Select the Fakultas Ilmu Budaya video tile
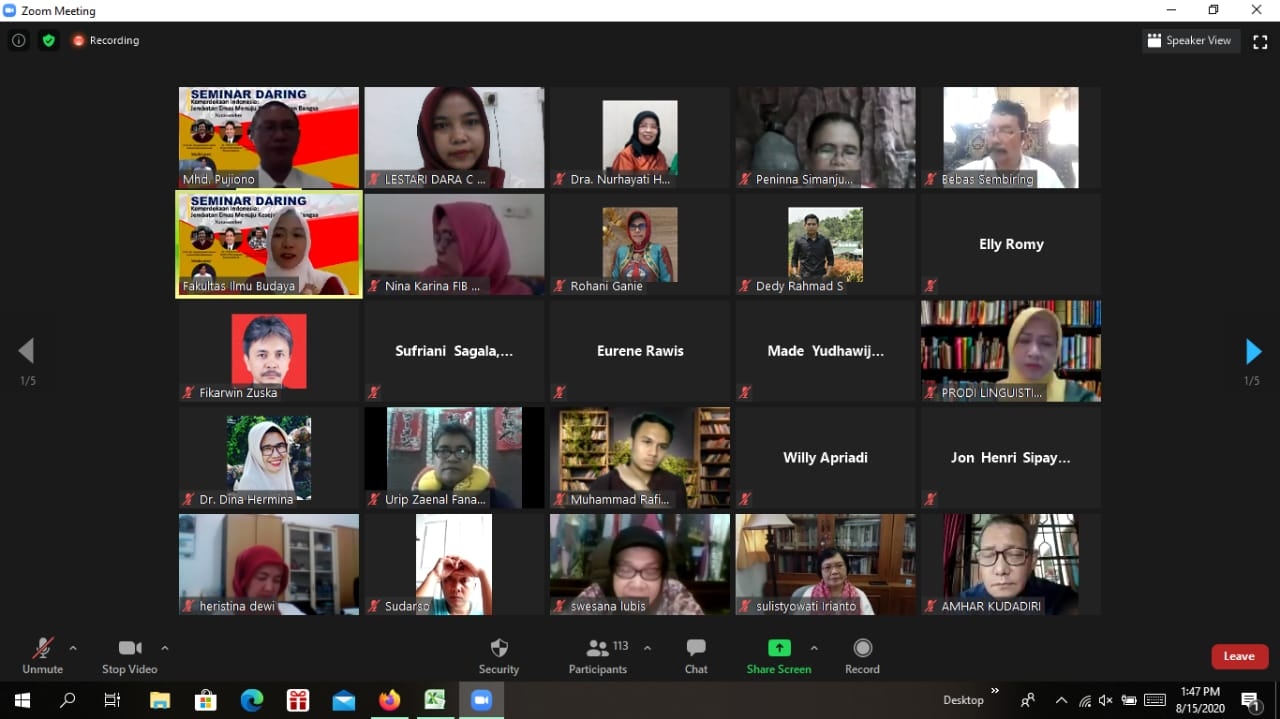Image resolution: width=1280 pixels, height=719 pixels. [268, 244]
